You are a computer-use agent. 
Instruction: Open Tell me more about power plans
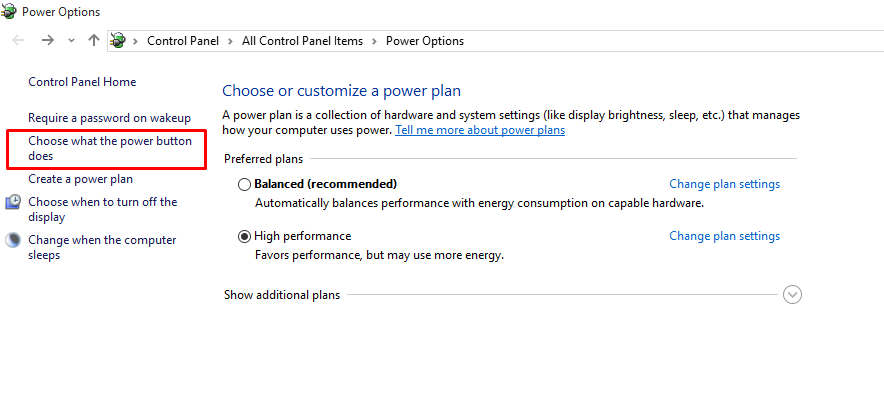480,130
